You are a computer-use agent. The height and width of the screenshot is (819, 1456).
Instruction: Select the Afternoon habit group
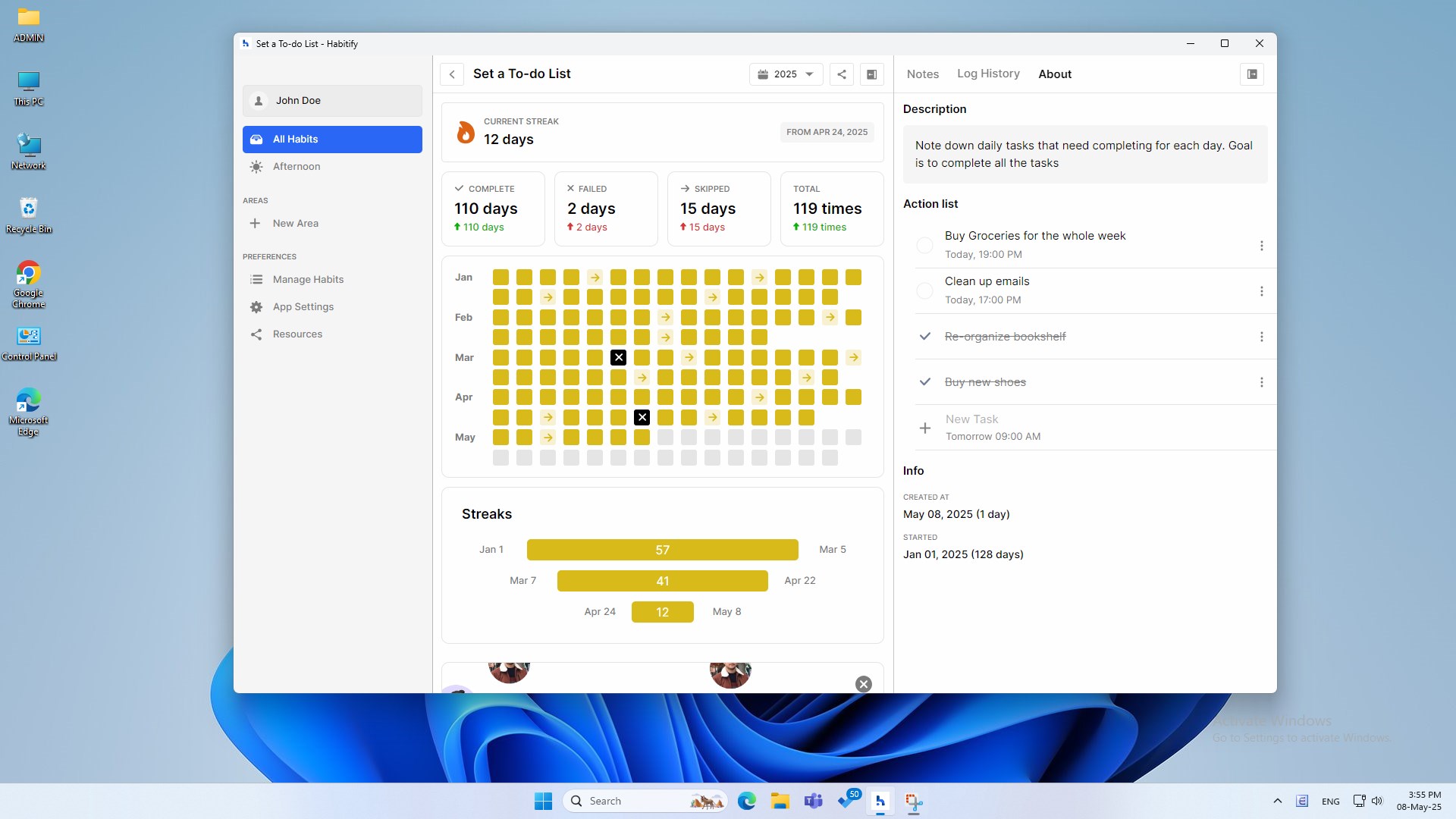click(332, 167)
